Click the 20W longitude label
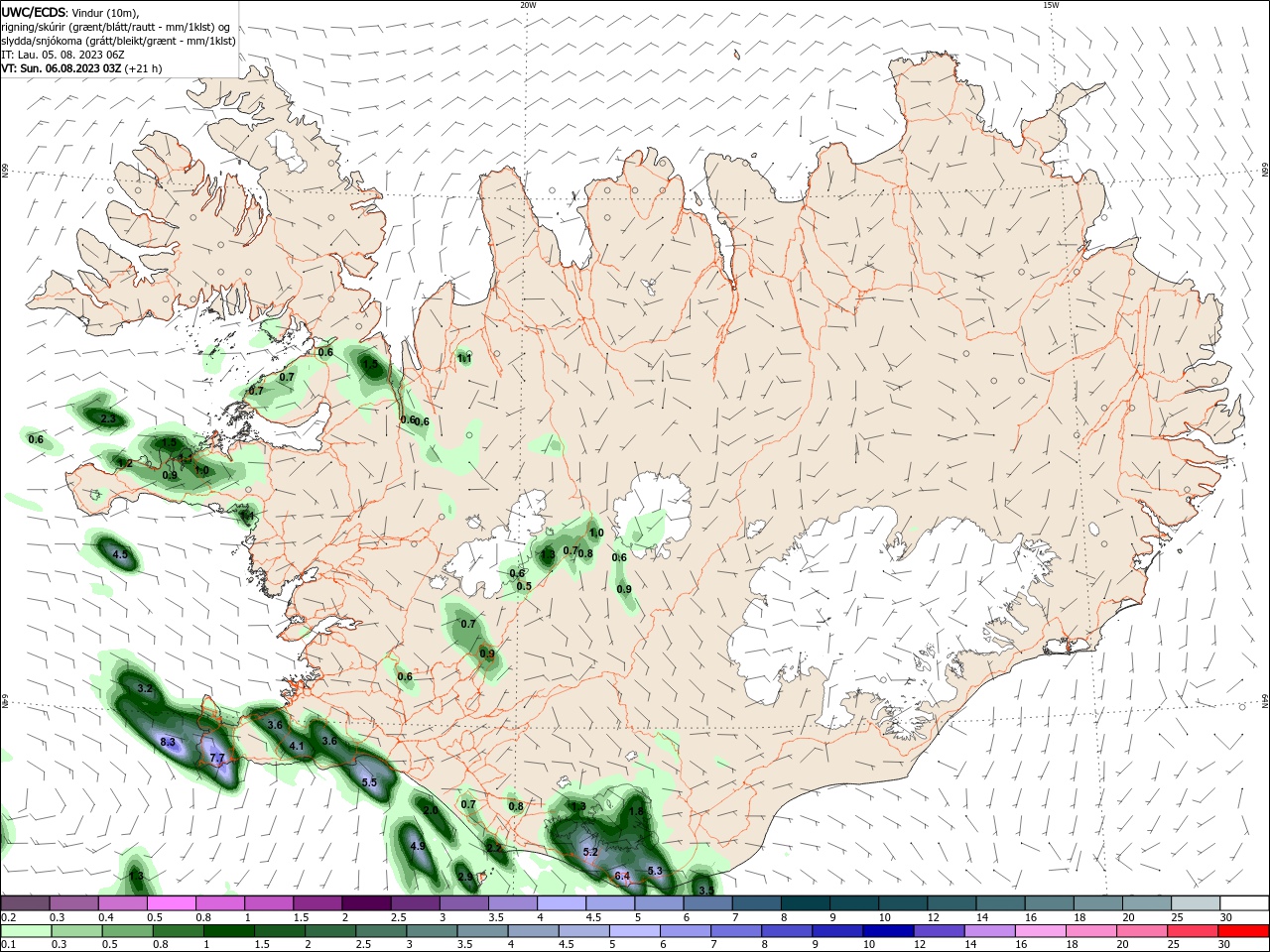Viewport: 1270px width, 952px height. (528, 5)
